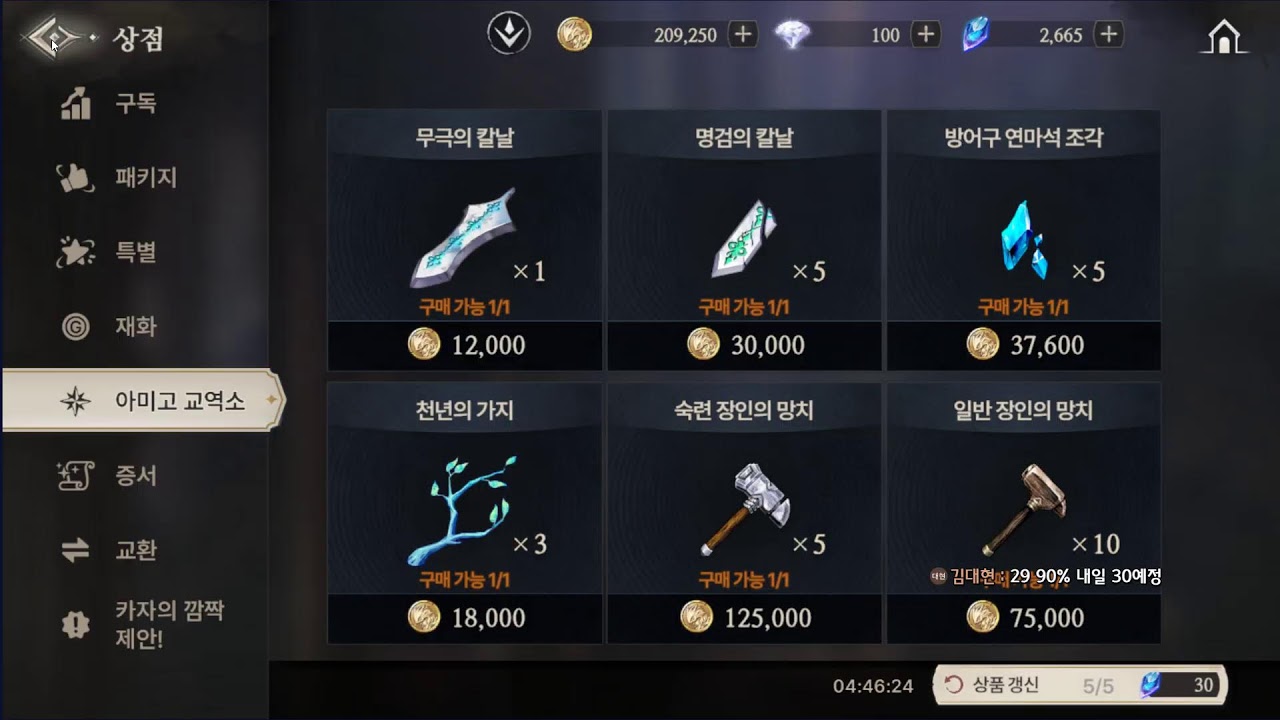Select the 천년의 가지 branch icon

click(462, 510)
